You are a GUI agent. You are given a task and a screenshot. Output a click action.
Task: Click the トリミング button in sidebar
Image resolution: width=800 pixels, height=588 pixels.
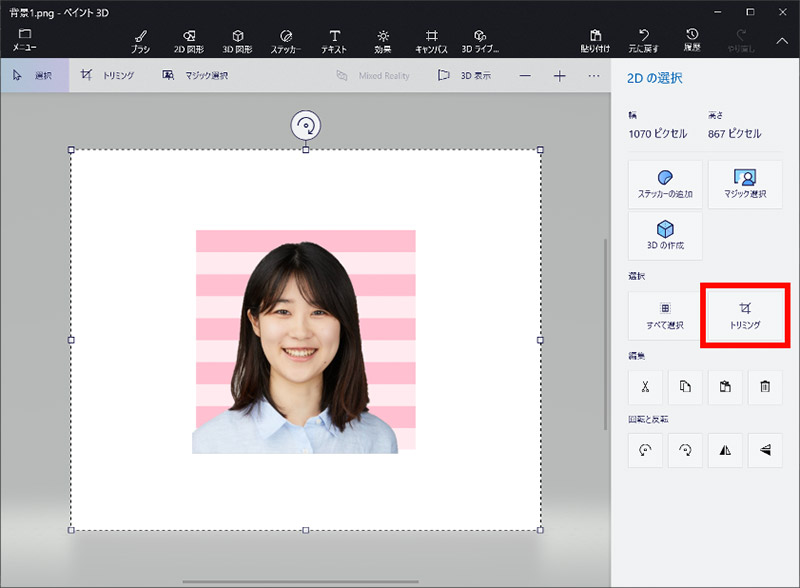click(x=745, y=315)
